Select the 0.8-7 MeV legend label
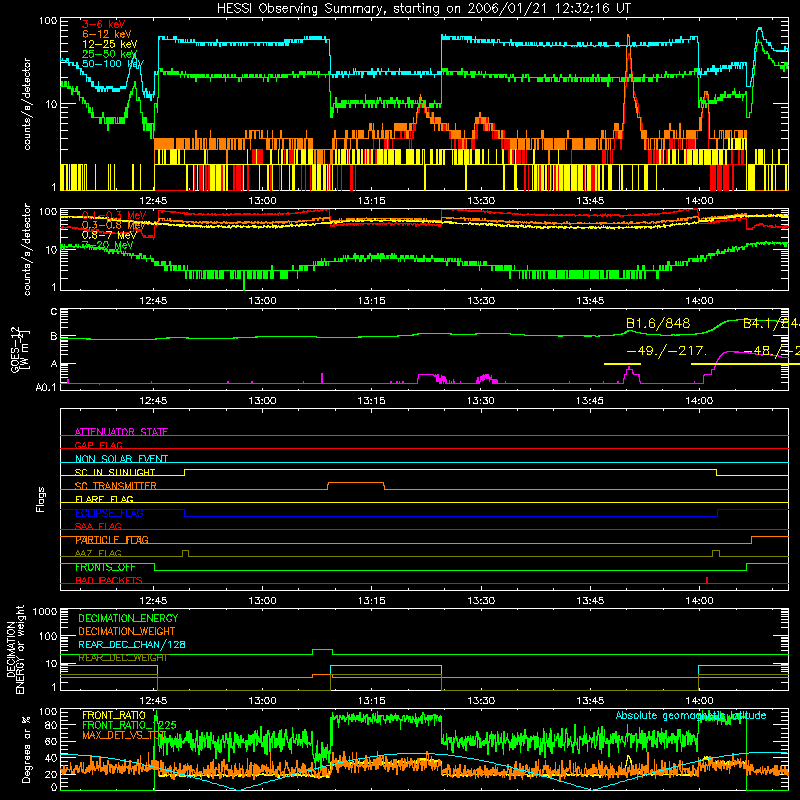This screenshot has height=800, width=800. [x=109, y=235]
